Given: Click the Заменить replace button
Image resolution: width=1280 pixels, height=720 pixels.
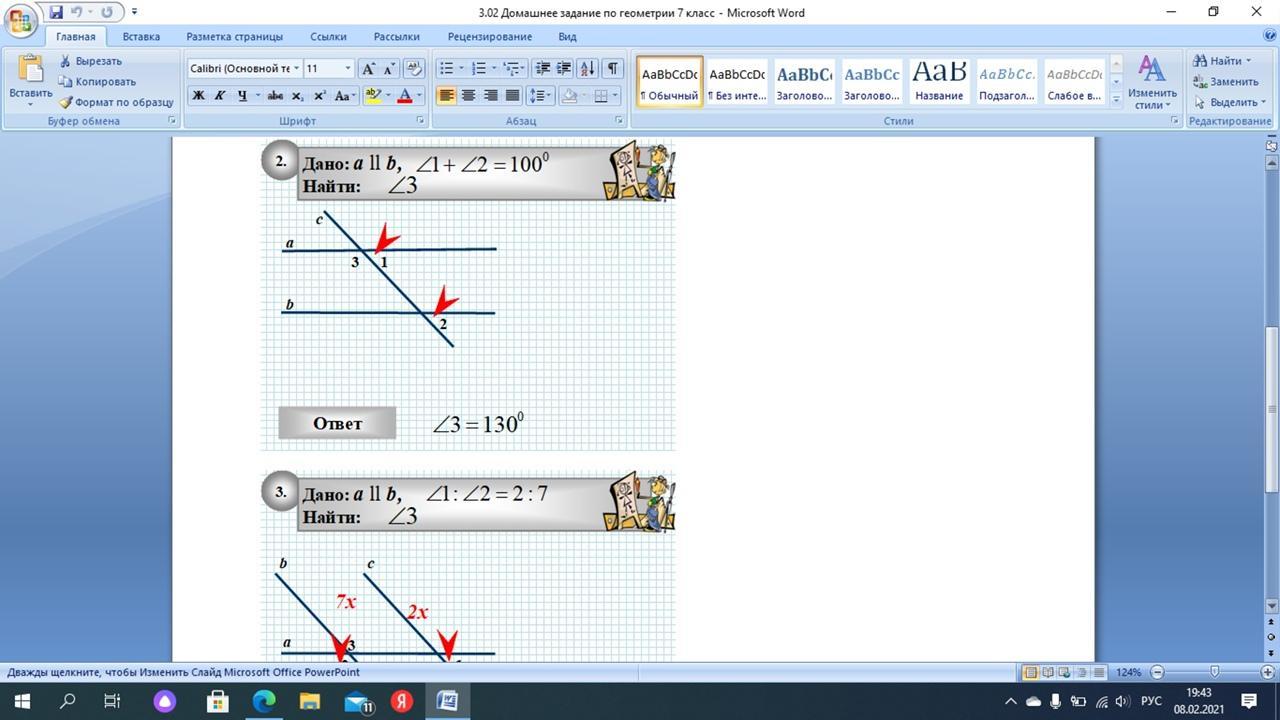Looking at the screenshot, I should pos(1225,82).
